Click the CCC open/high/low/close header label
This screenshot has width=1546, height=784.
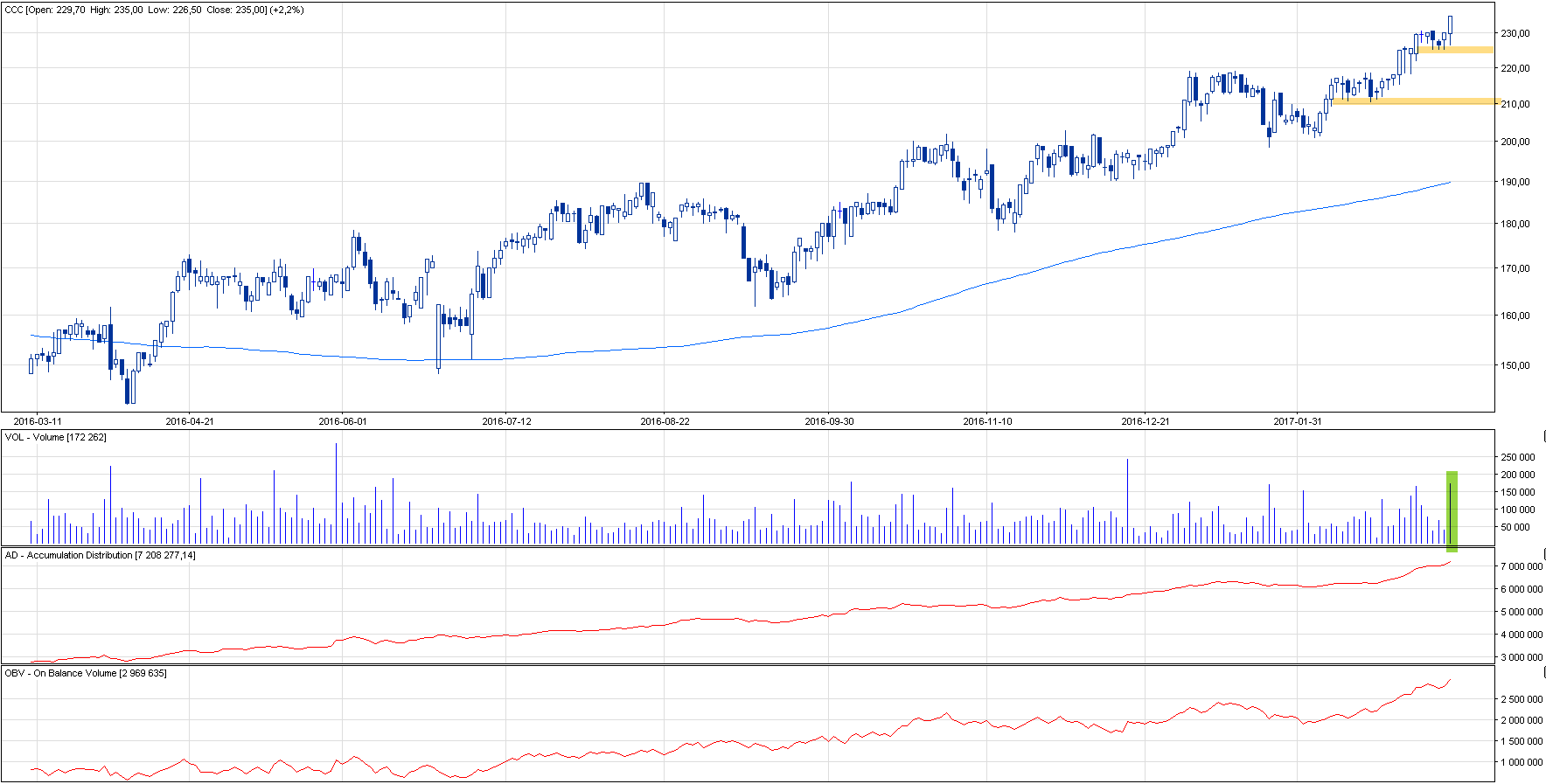[x=154, y=10]
